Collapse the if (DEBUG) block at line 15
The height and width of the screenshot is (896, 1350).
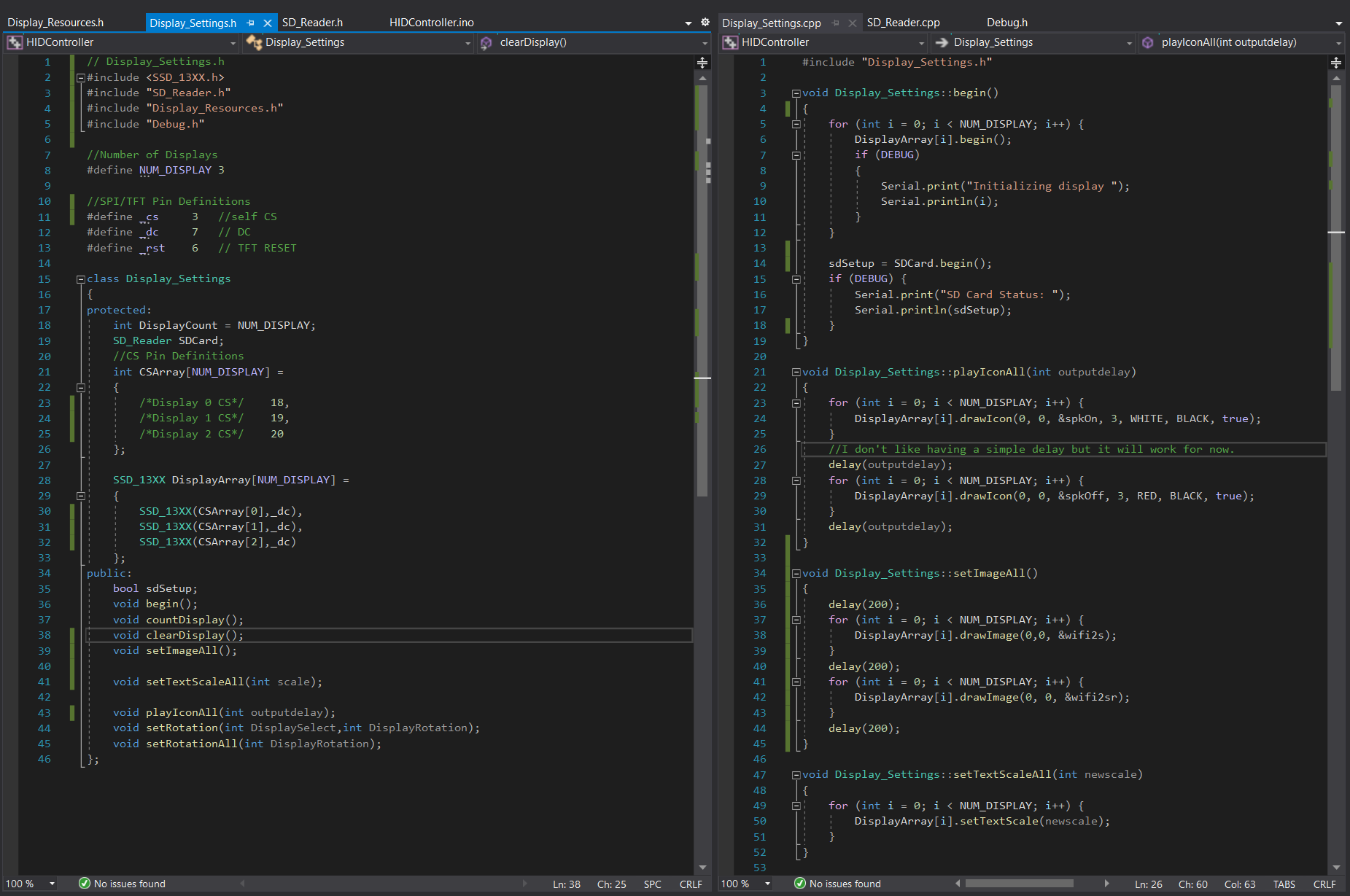click(x=796, y=279)
